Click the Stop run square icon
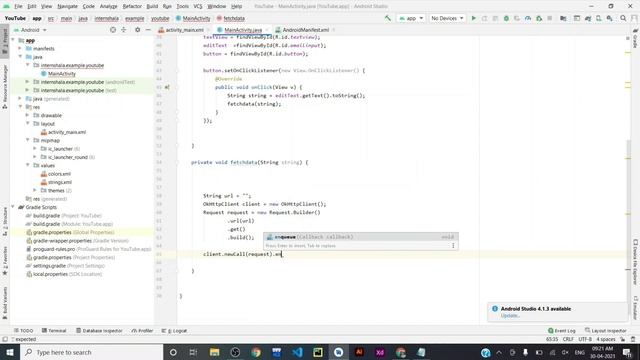The height and width of the screenshot is (360, 640). pos(550,18)
